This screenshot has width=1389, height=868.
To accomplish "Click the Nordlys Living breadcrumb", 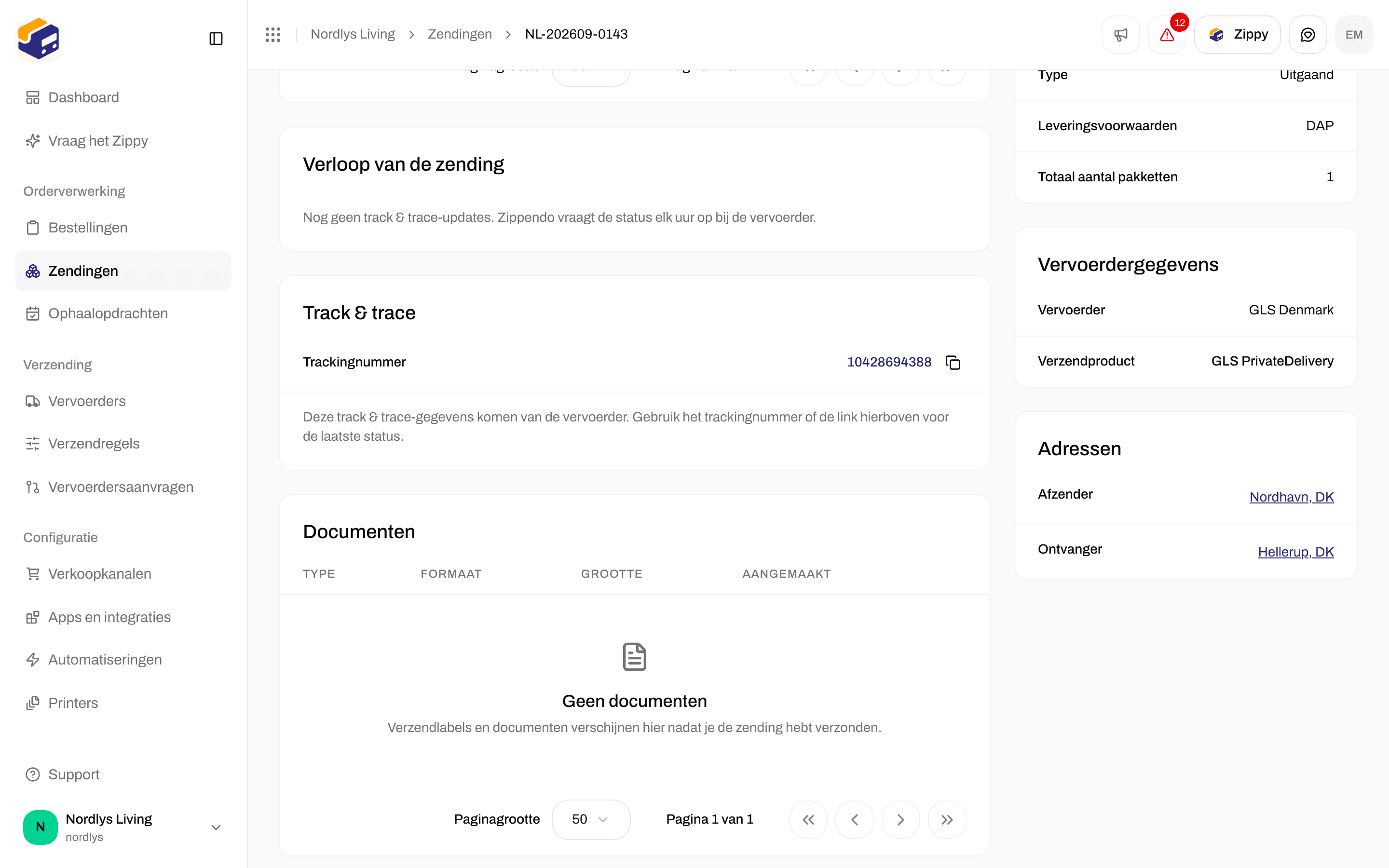I will (x=353, y=34).
